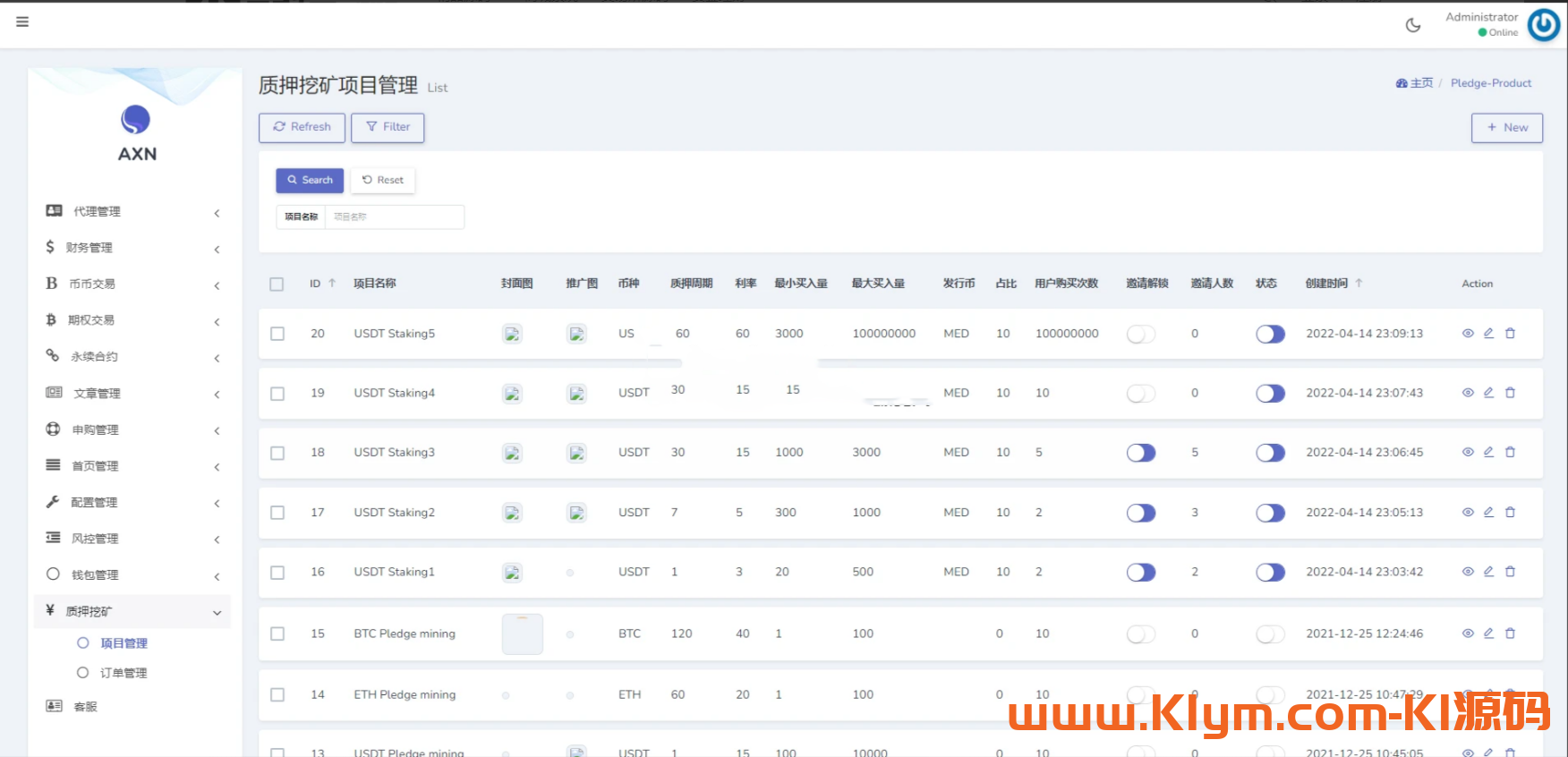1568x757 pixels.
Task: Expand the 永续合约 sidebar section
Action: click(x=132, y=356)
